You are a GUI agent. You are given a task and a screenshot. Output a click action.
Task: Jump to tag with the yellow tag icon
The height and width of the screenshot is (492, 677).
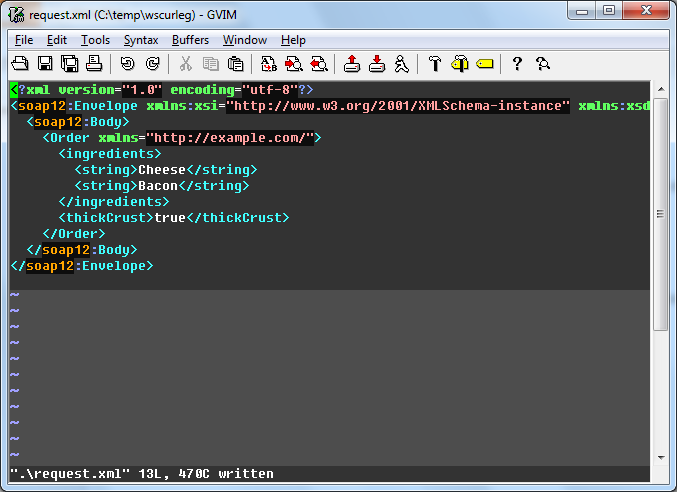click(x=484, y=64)
